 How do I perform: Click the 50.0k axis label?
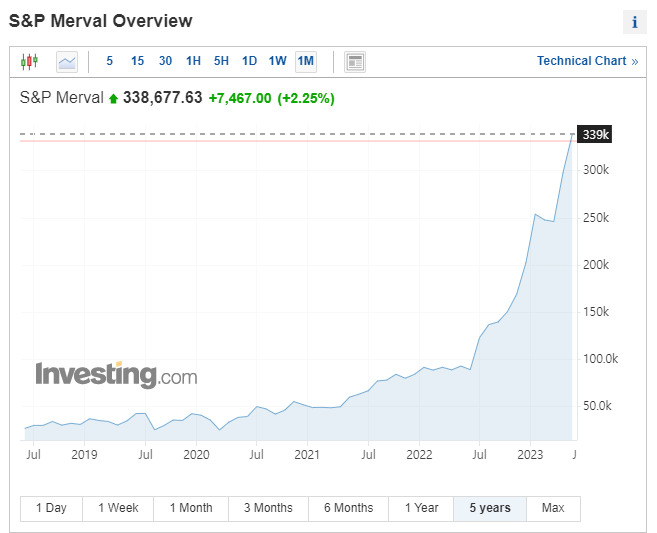coord(597,406)
